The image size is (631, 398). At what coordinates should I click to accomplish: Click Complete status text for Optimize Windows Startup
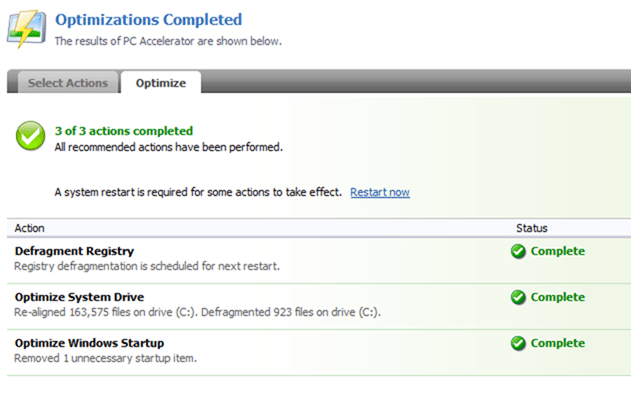pyautogui.click(x=558, y=343)
